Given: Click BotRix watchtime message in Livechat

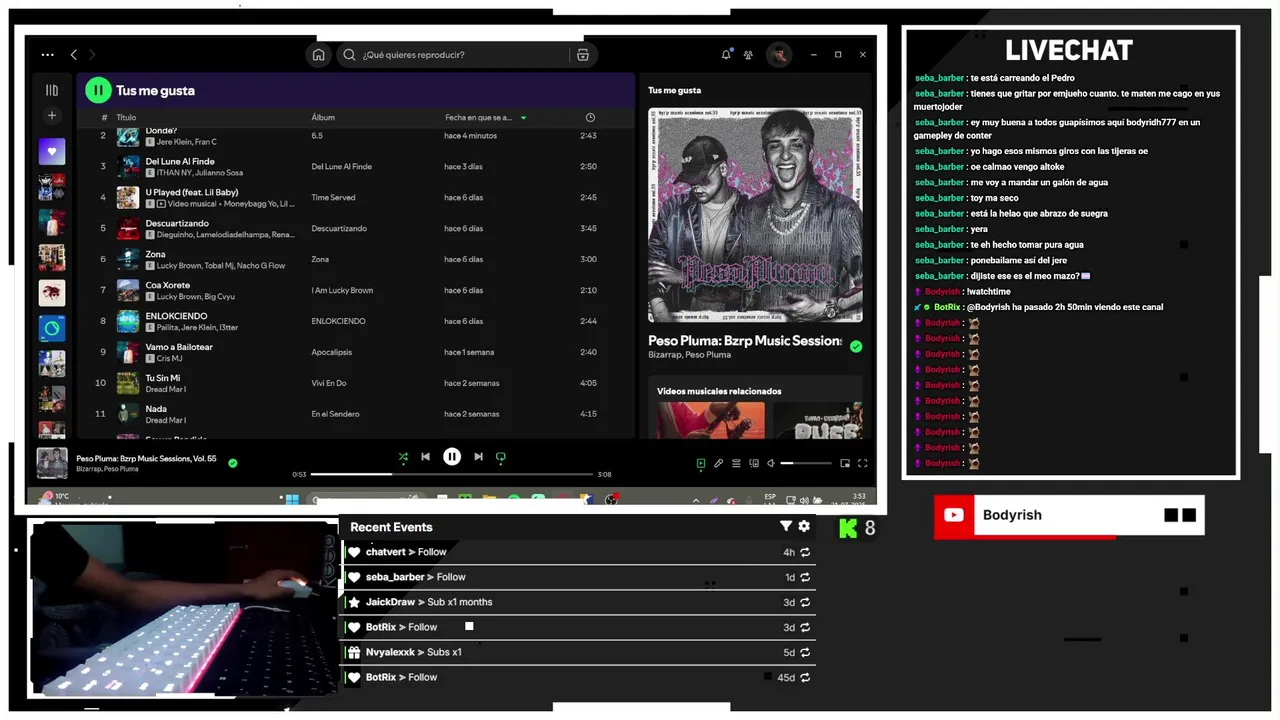Looking at the screenshot, I should (1038, 307).
